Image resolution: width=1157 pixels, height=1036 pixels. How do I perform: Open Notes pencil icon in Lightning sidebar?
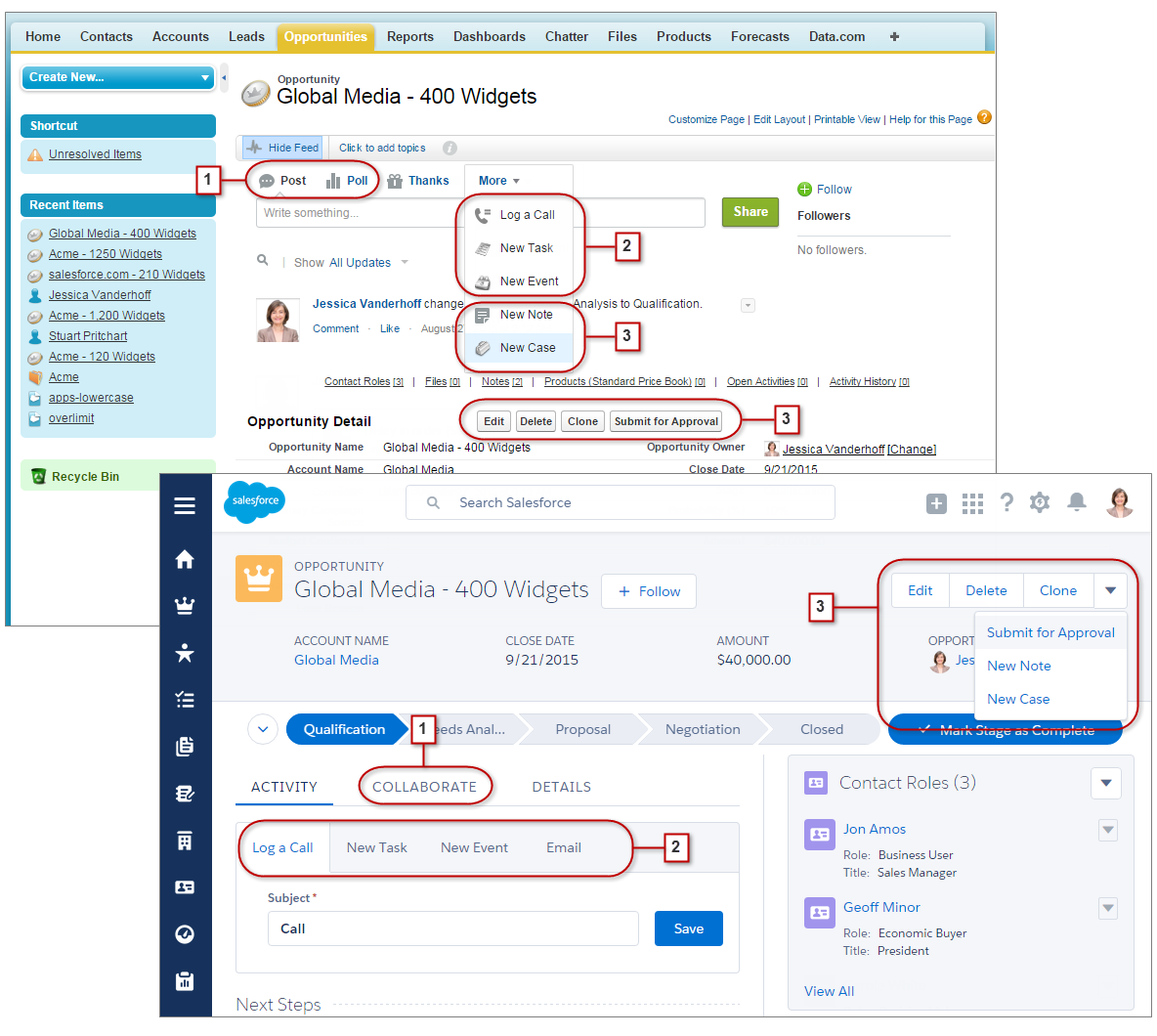(x=185, y=794)
